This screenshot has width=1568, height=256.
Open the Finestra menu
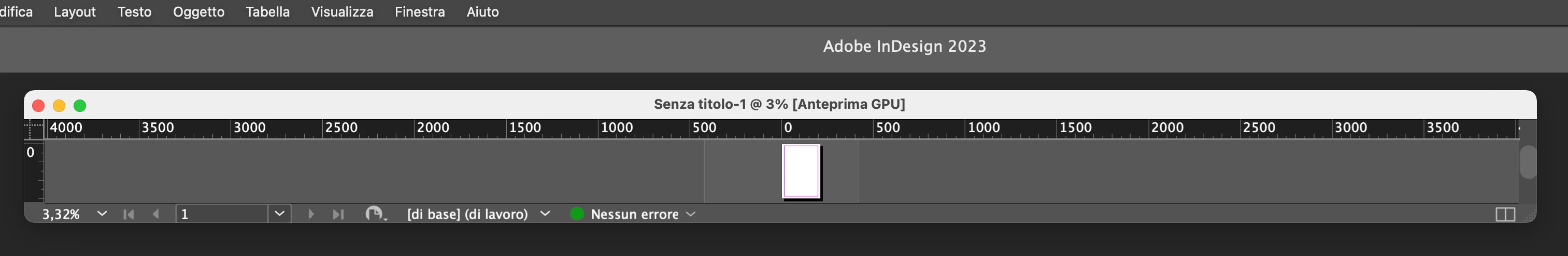419,12
